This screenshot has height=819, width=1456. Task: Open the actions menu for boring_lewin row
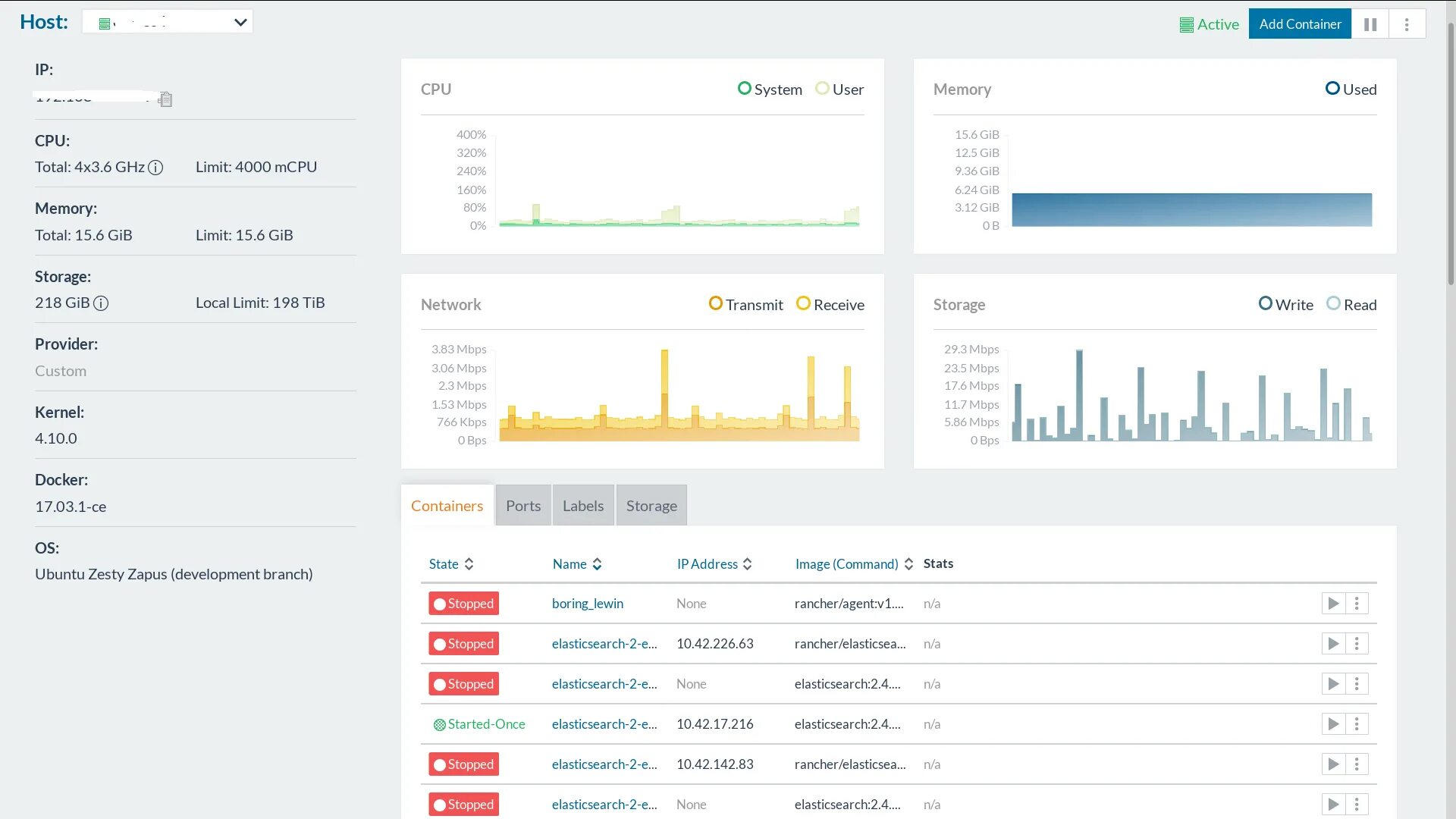pyautogui.click(x=1357, y=604)
